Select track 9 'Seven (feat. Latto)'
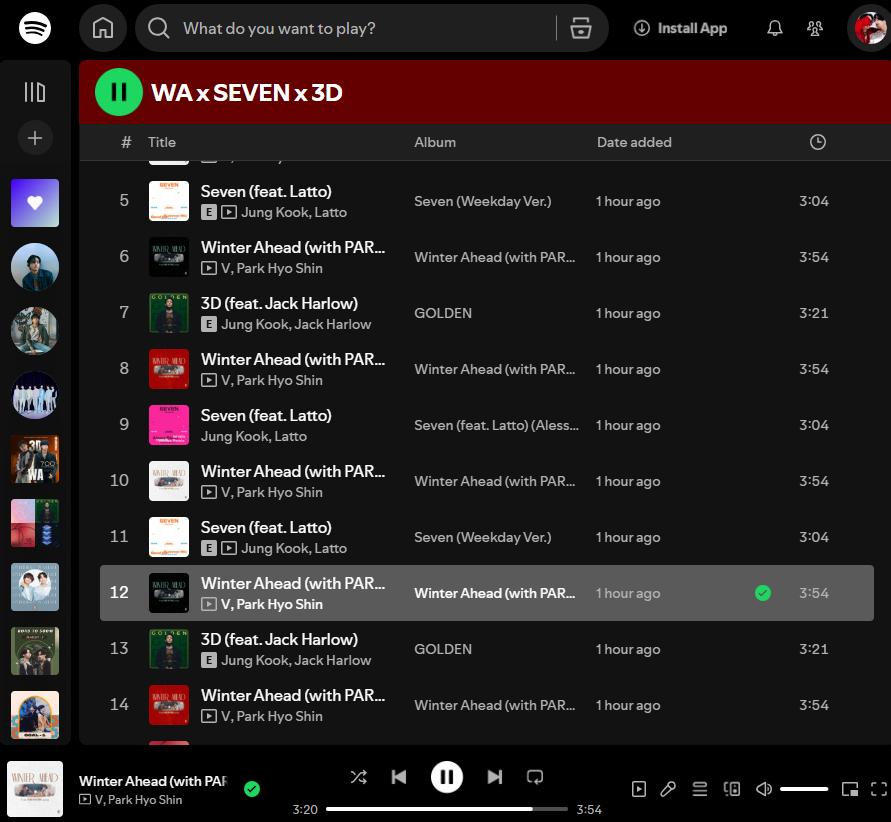891x822 pixels. pos(486,424)
